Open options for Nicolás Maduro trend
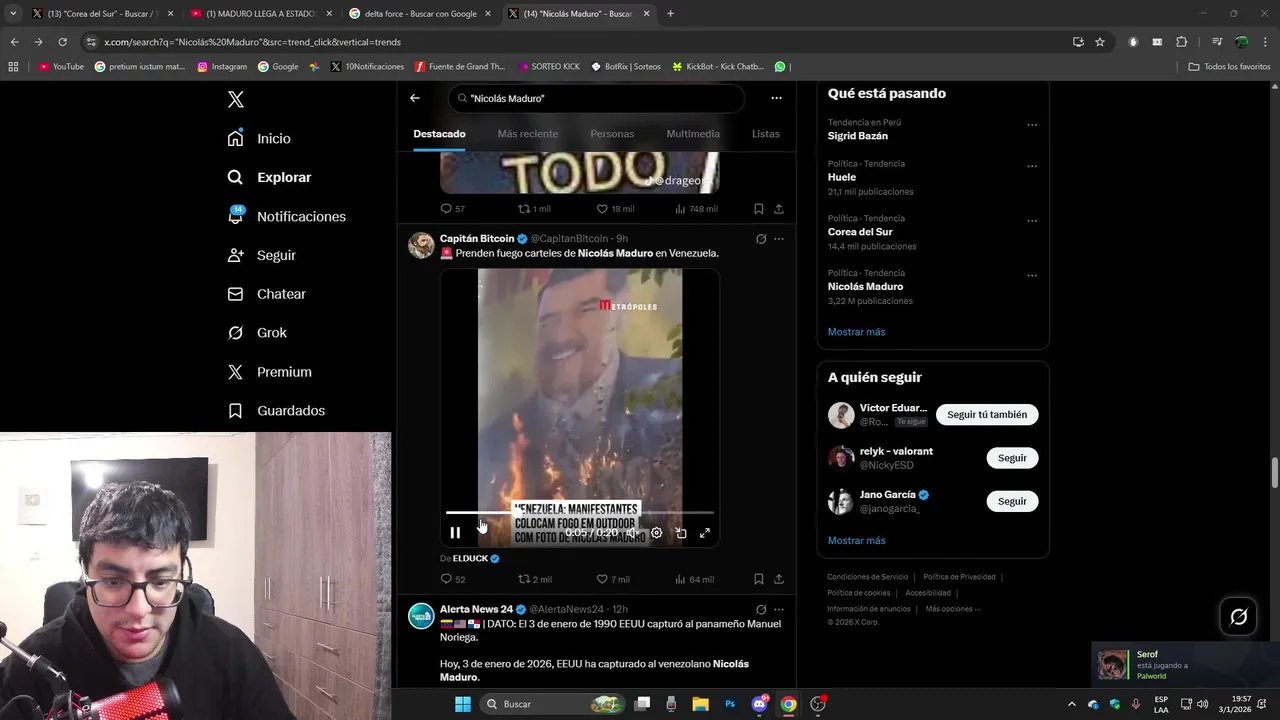Viewport: 1280px width, 720px height. 1032,275
